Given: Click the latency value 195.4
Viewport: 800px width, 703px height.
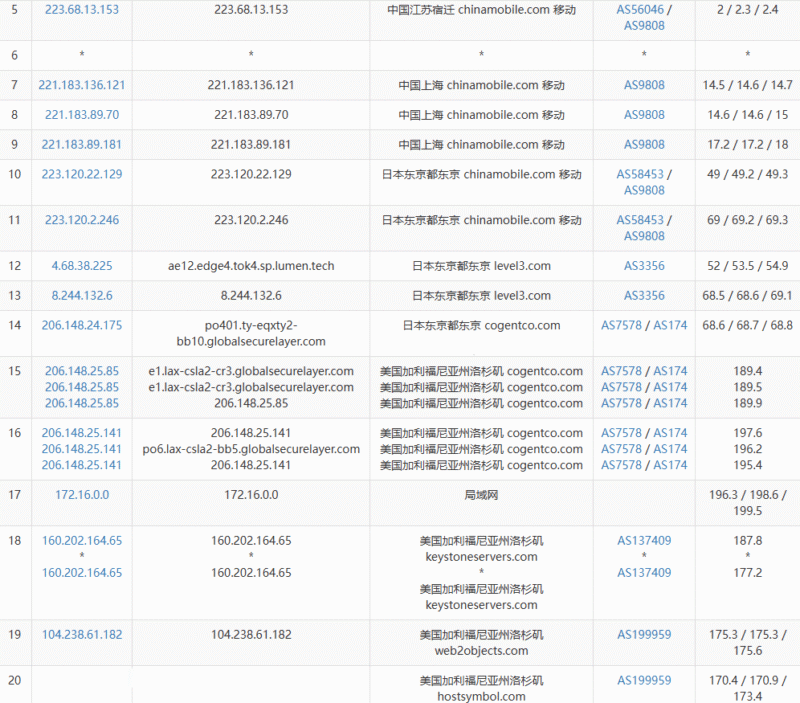Looking at the screenshot, I should 747,465.
